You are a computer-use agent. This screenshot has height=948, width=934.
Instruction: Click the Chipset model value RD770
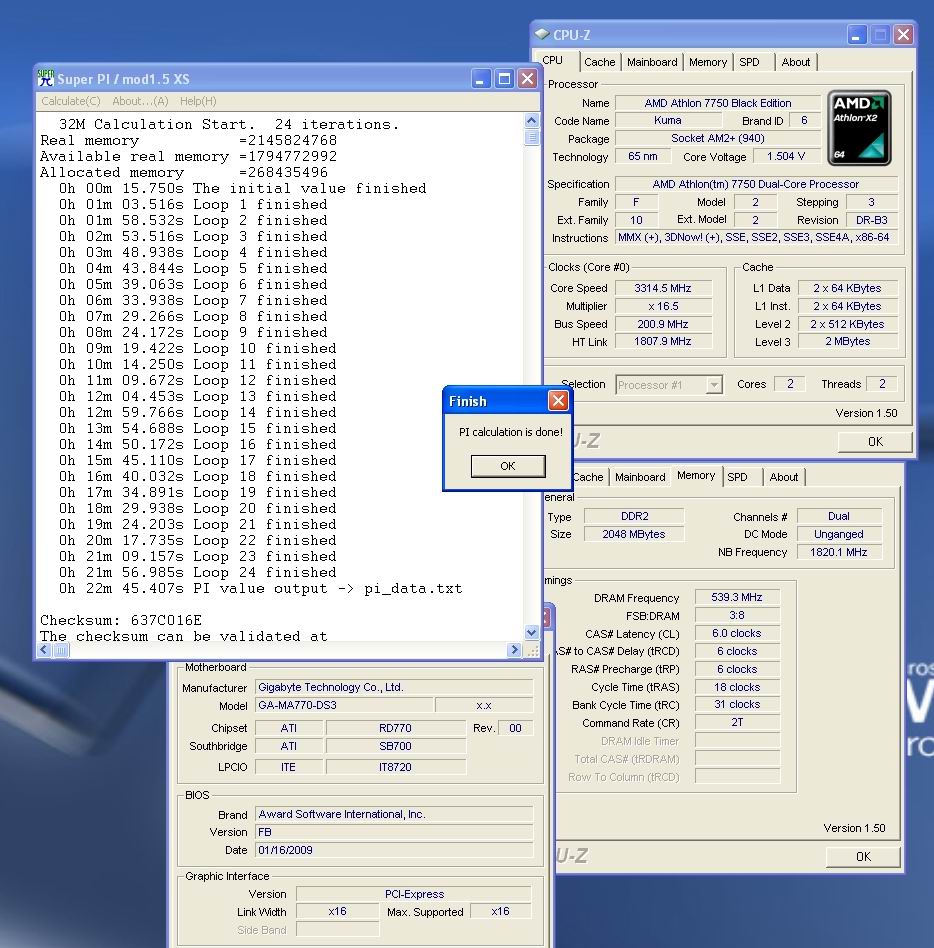(395, 728)
